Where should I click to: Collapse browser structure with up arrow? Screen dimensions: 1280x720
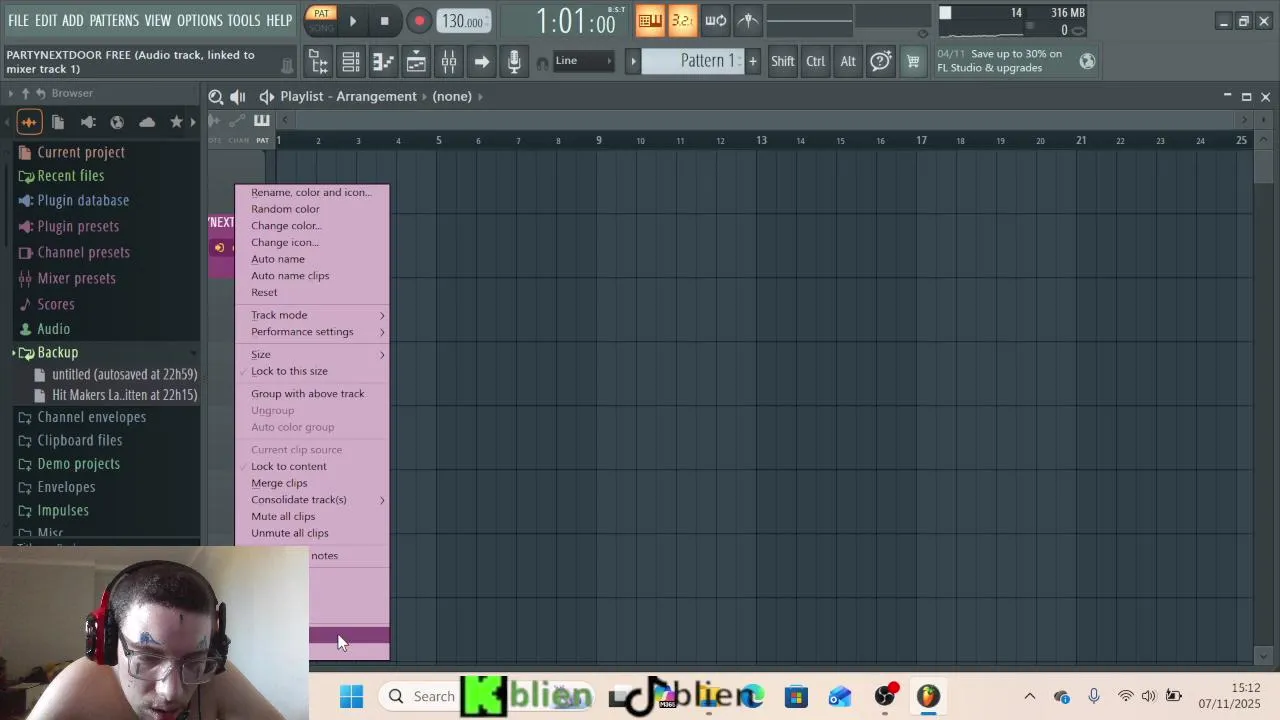(x=25, y=93)
